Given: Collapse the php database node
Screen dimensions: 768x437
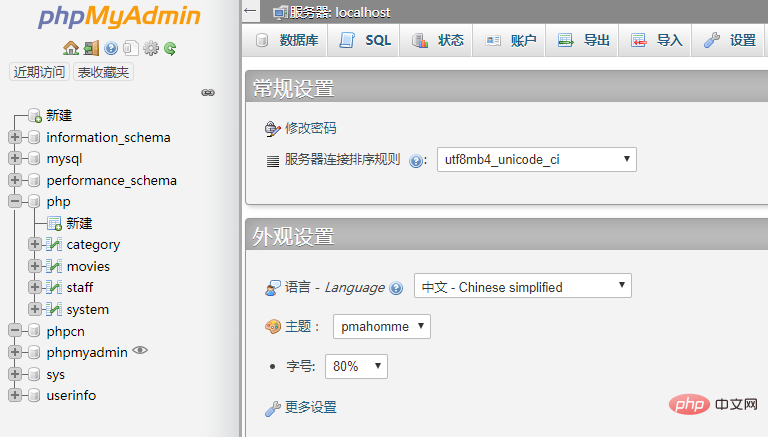Looking at the screenshot, I should pos(15,201).
